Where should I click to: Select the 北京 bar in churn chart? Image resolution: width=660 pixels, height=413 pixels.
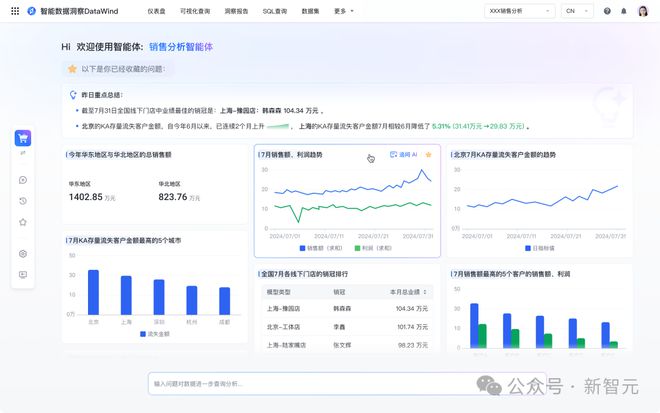pos(93,292)
